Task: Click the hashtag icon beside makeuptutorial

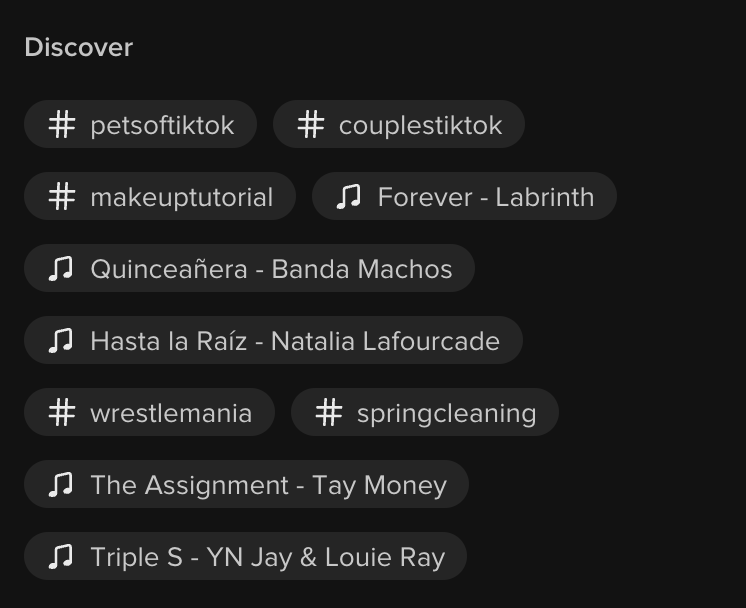Action: [62, 197]
